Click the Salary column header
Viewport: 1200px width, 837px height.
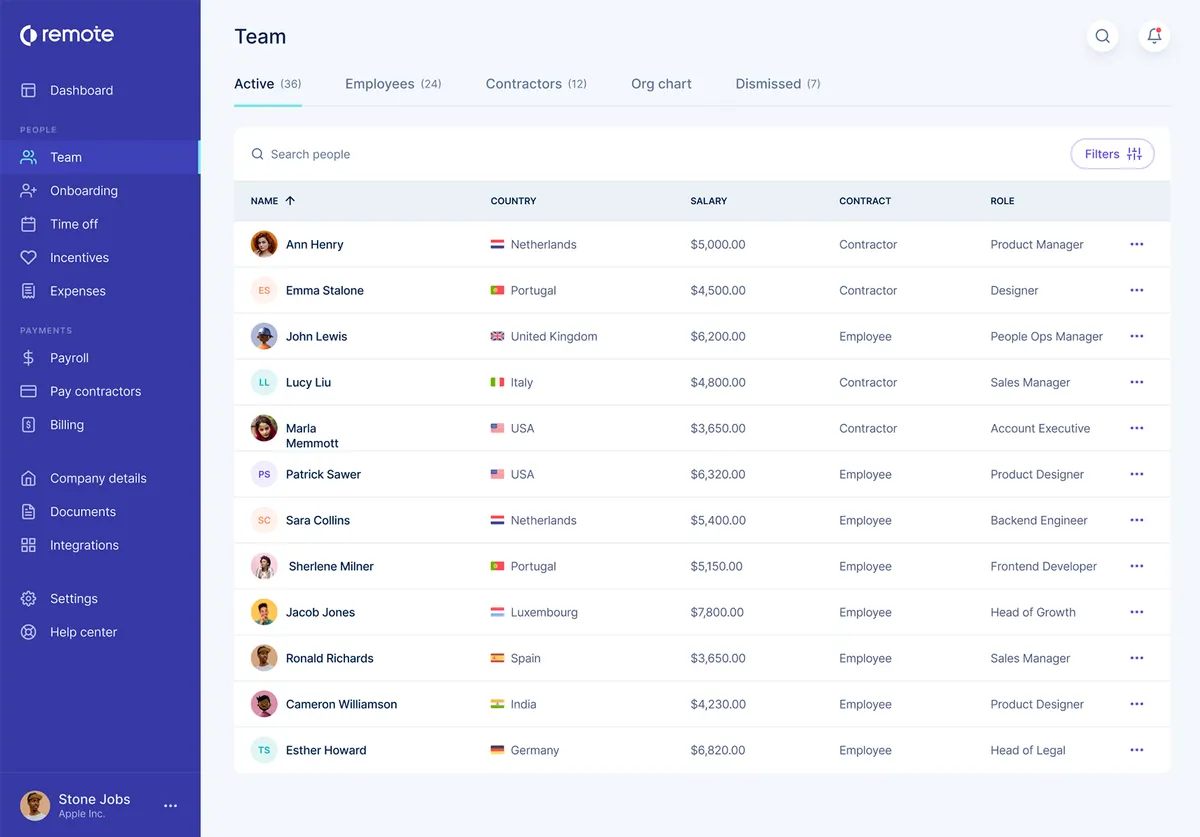coord(708,201)
